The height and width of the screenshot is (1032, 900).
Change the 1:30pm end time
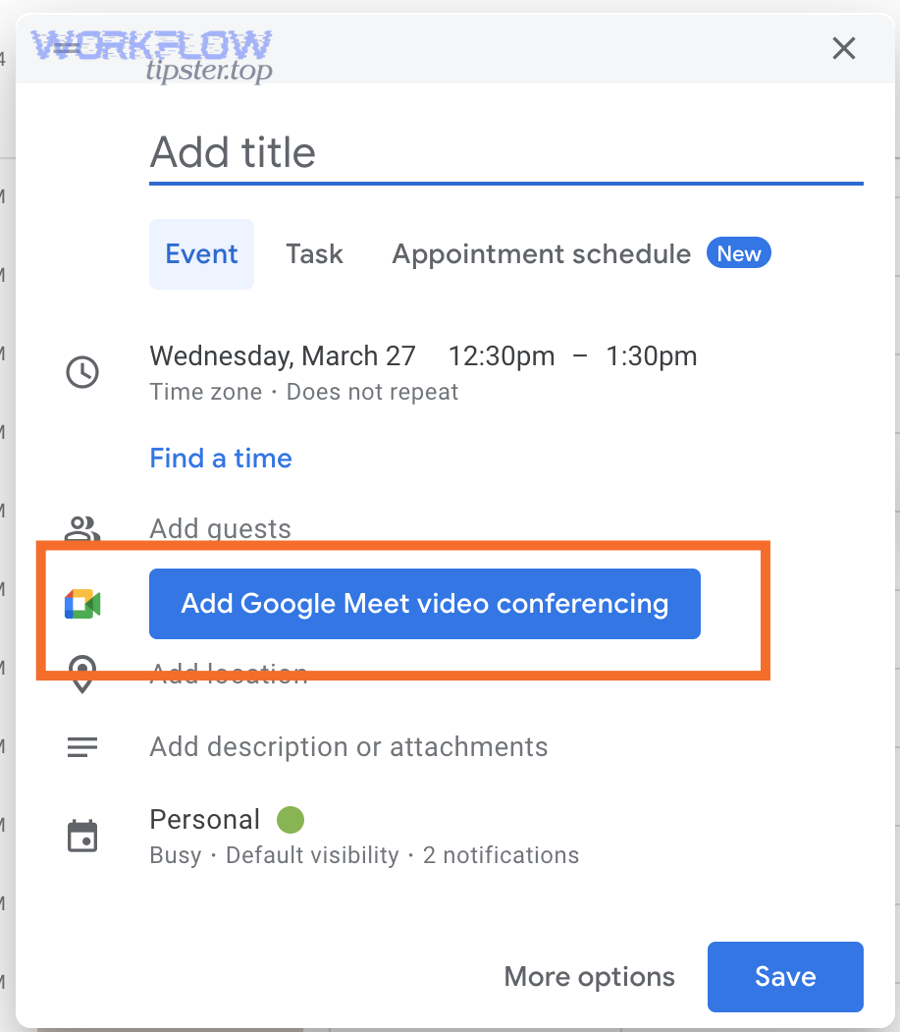coord(651,356)
